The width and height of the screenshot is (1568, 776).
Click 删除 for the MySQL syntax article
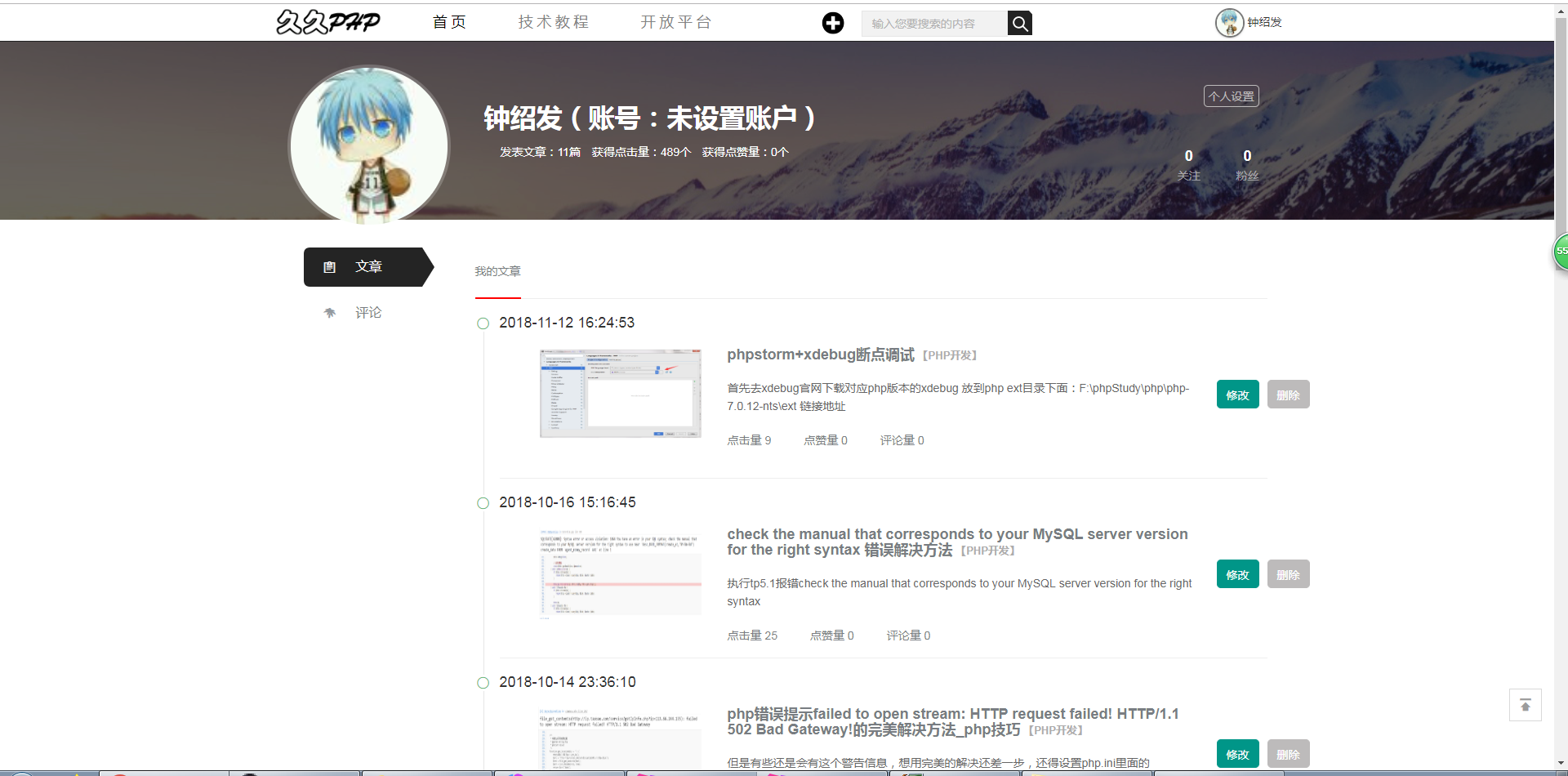coord(1288,574)
